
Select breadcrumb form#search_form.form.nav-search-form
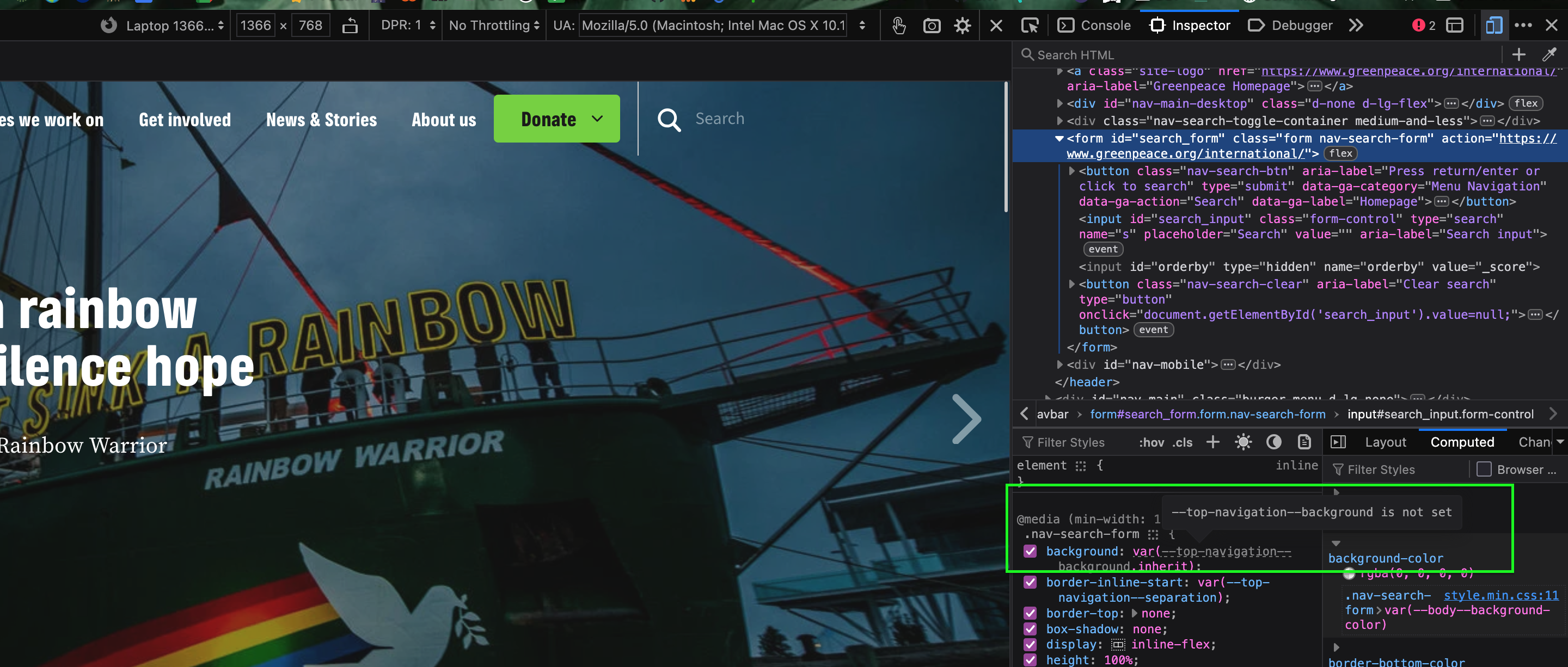[1207, 414]
